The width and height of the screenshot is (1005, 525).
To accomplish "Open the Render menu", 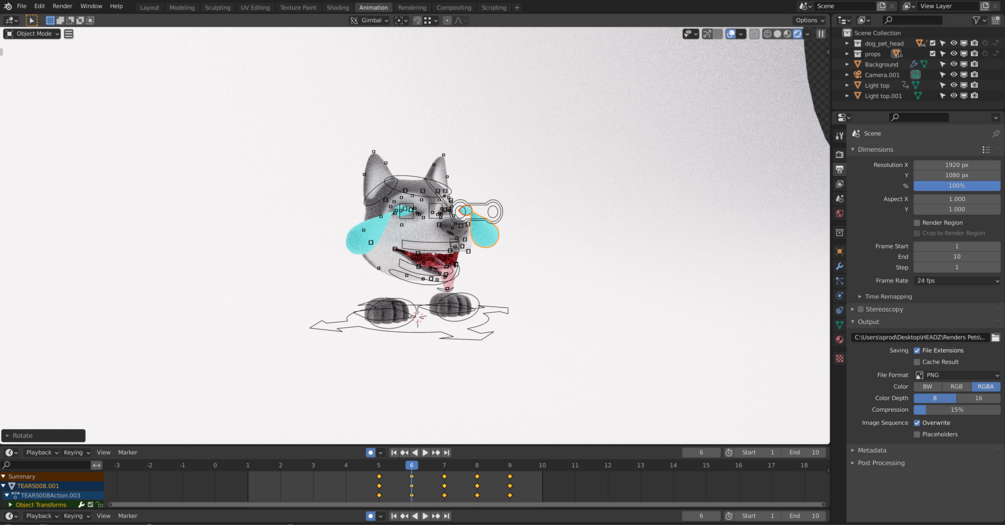I will [62, 6].
